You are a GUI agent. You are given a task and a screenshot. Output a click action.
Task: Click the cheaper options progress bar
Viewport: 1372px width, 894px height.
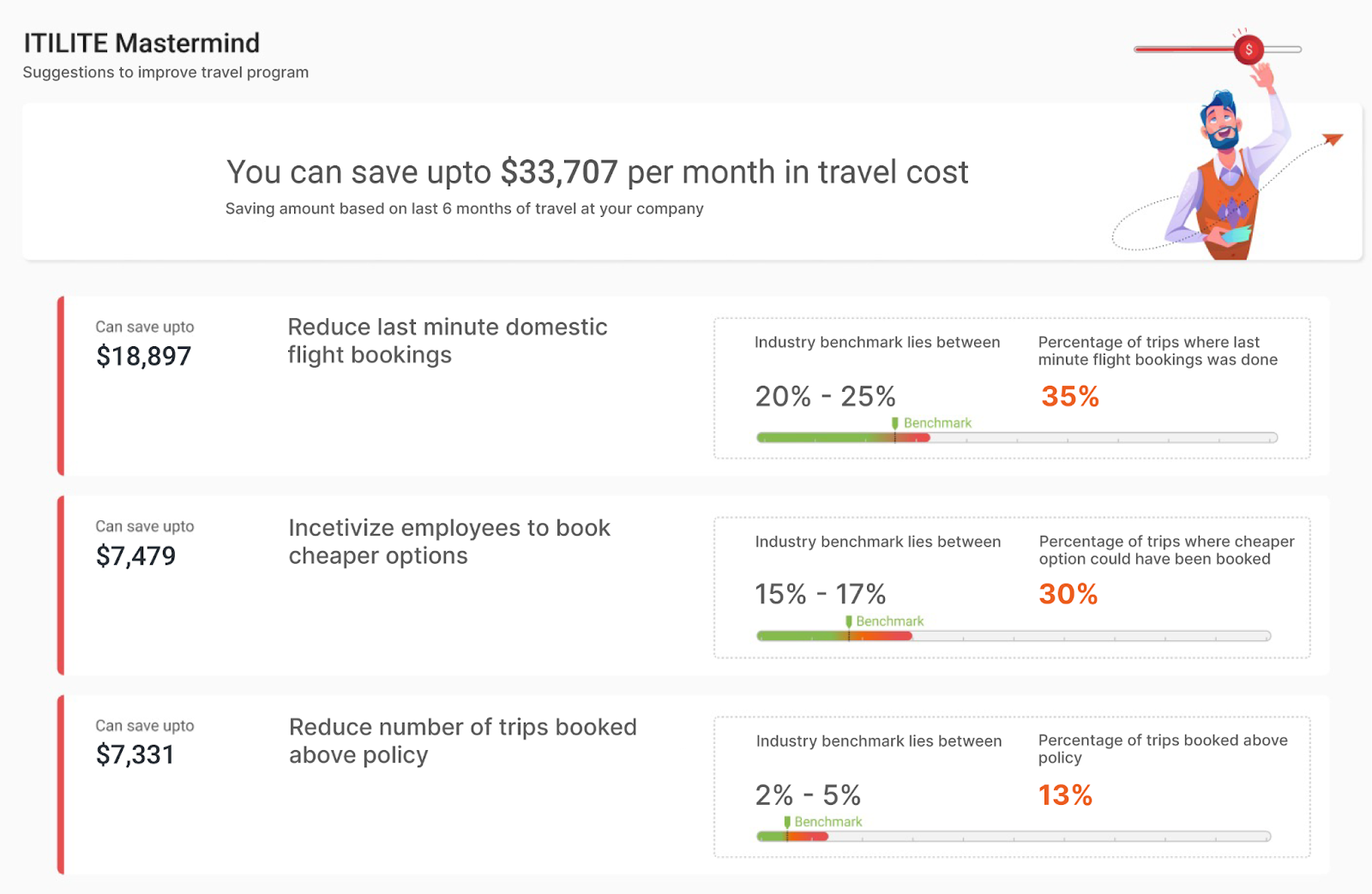coord(1013,636)
